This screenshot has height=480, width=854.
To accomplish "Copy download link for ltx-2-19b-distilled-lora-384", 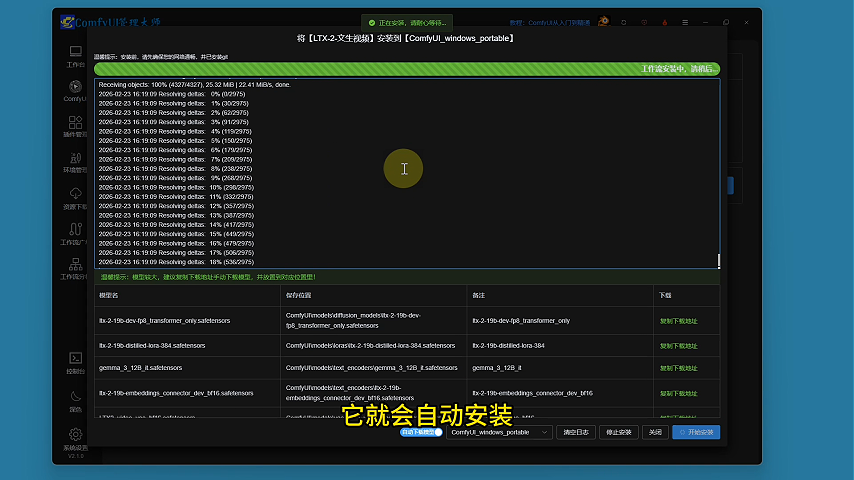I will (x=679, y=346).
